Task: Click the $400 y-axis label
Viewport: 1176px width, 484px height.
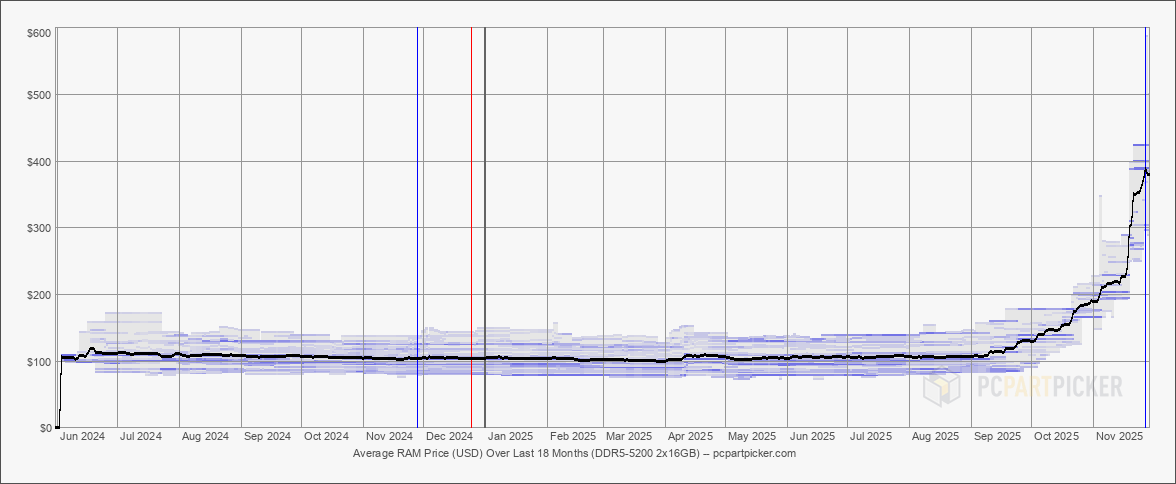Action: point(39,161)
